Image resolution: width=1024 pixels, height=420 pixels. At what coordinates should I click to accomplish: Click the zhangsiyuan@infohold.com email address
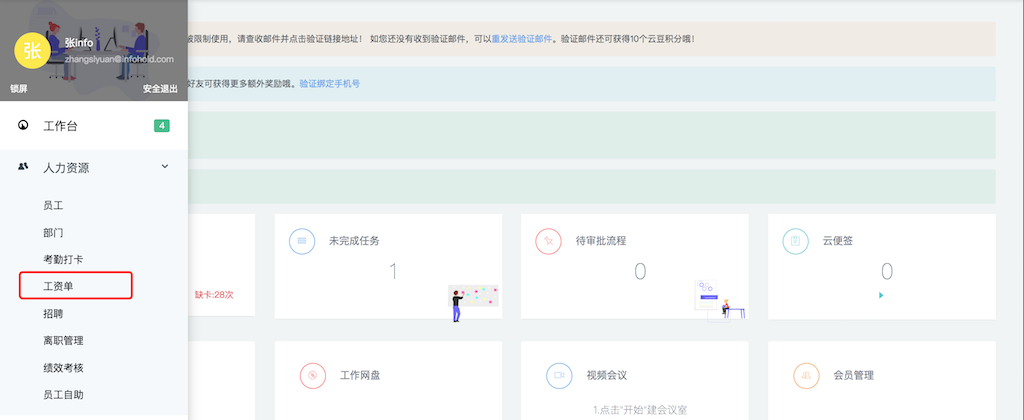(x=119, y=59)
